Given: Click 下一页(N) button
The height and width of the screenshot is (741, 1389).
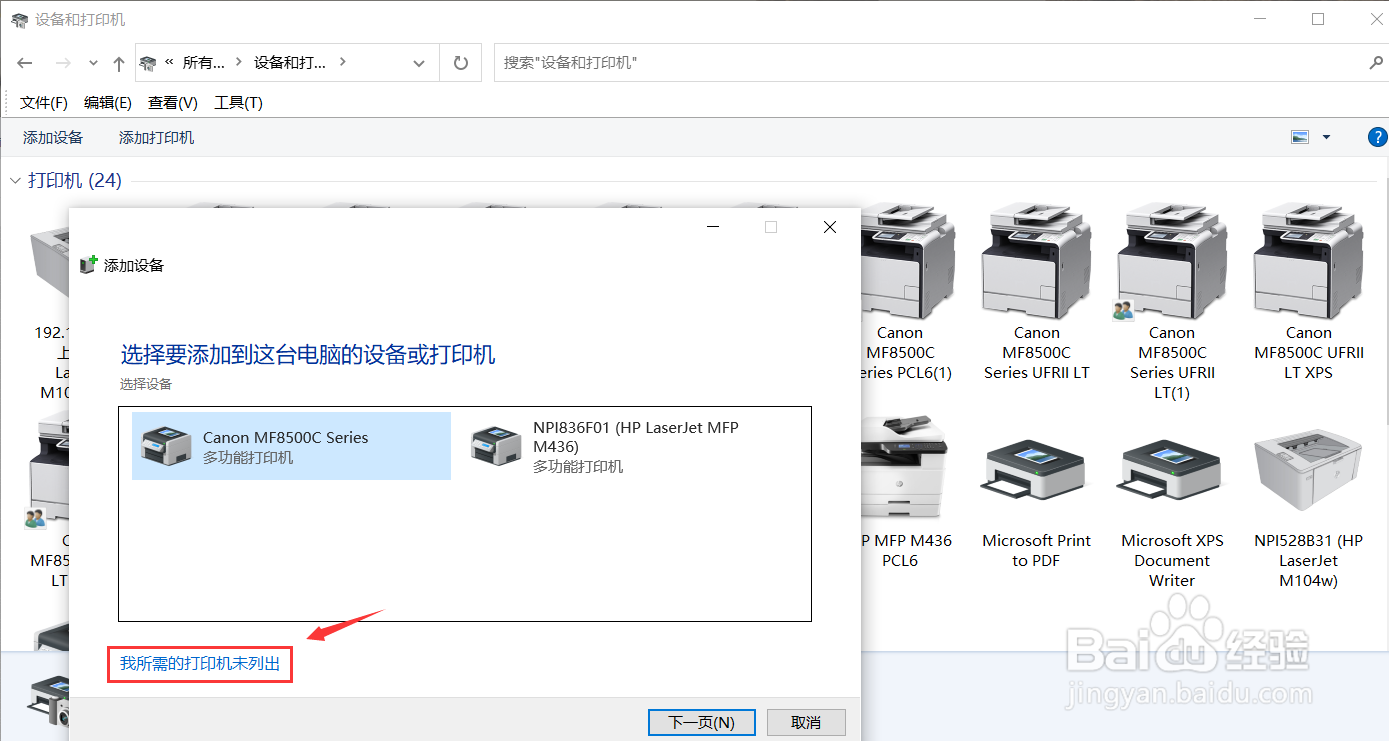Looking at the screenshot, I should point(701,722).
